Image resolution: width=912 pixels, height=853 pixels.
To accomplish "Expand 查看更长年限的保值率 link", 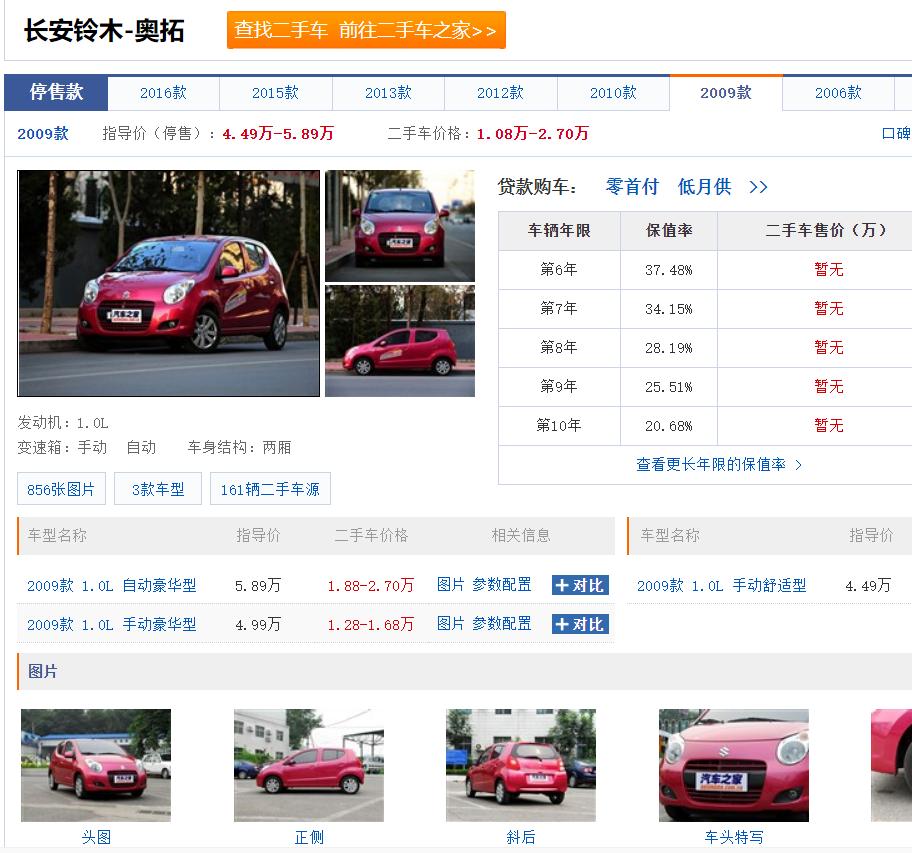I will click(719, 464).
